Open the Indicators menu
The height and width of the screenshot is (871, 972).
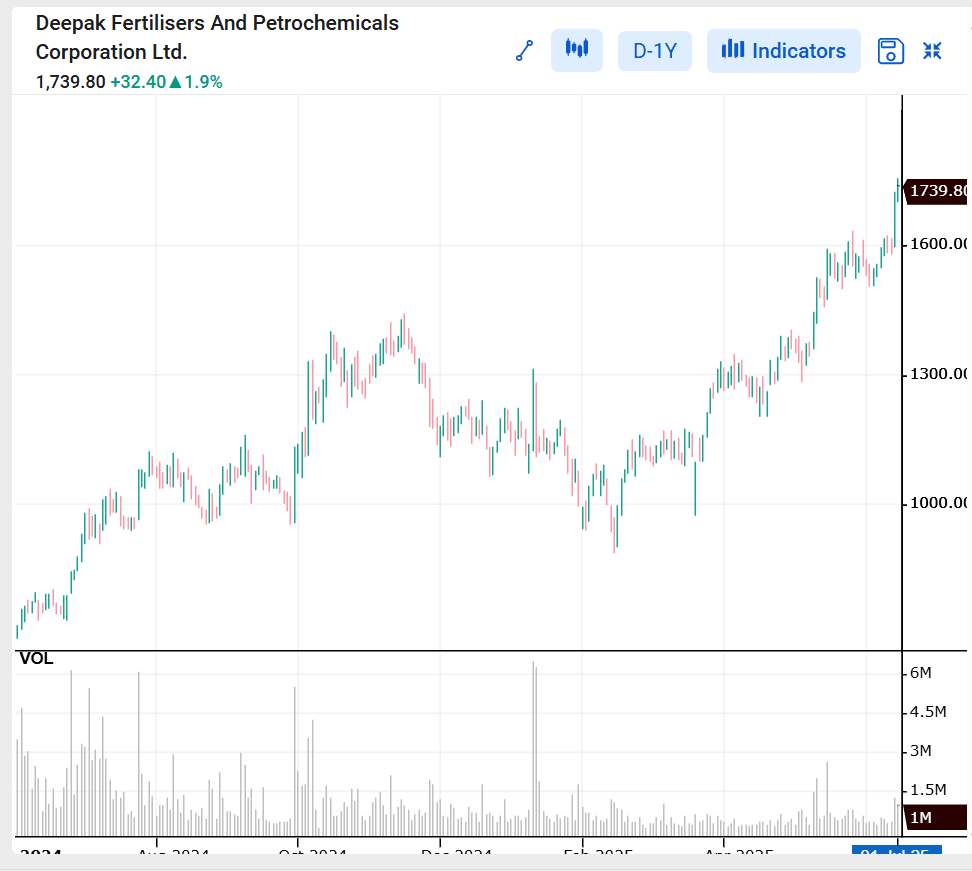pos(784,51)
